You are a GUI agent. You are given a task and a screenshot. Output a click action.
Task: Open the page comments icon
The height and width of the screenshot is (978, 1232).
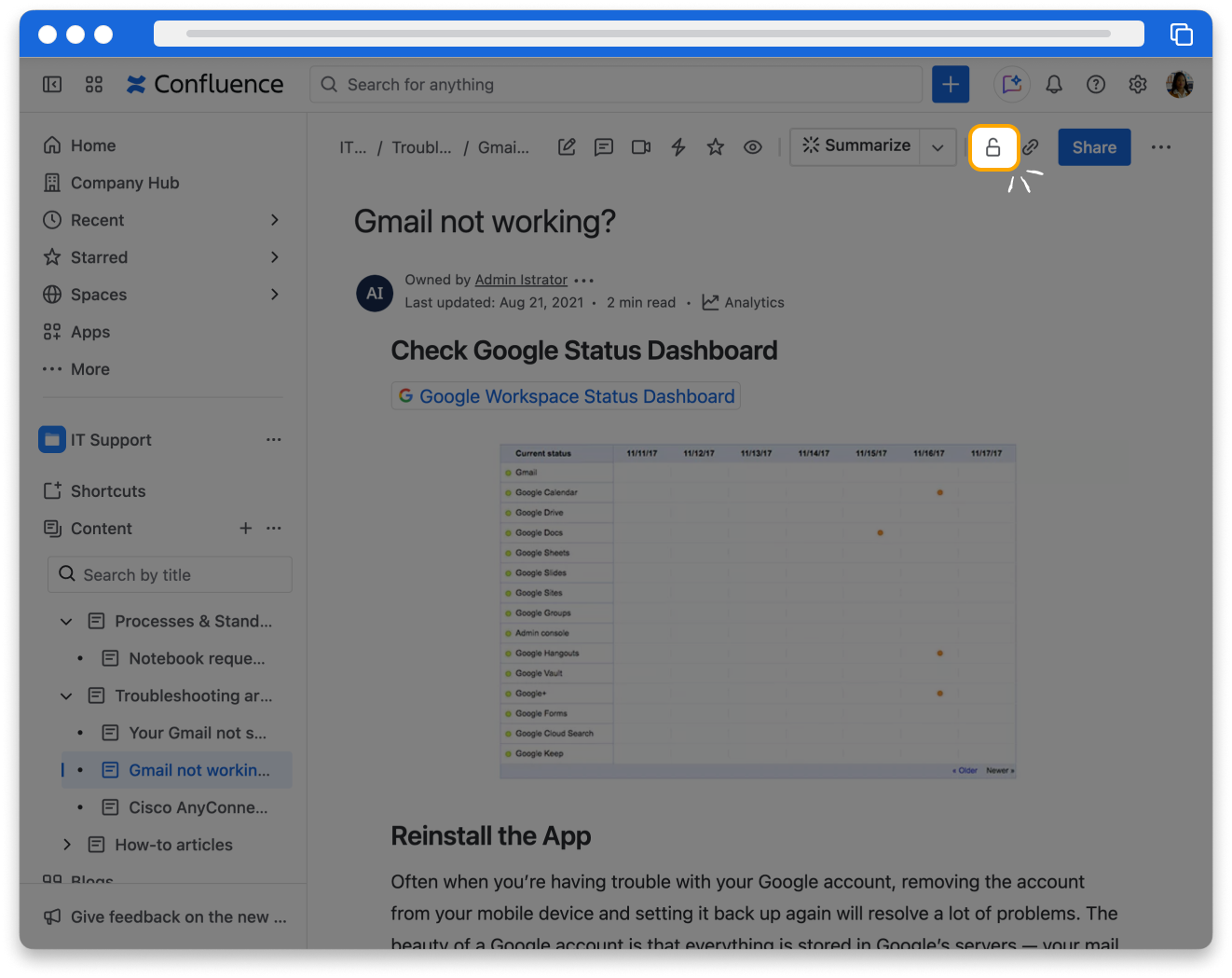(604, 147)
